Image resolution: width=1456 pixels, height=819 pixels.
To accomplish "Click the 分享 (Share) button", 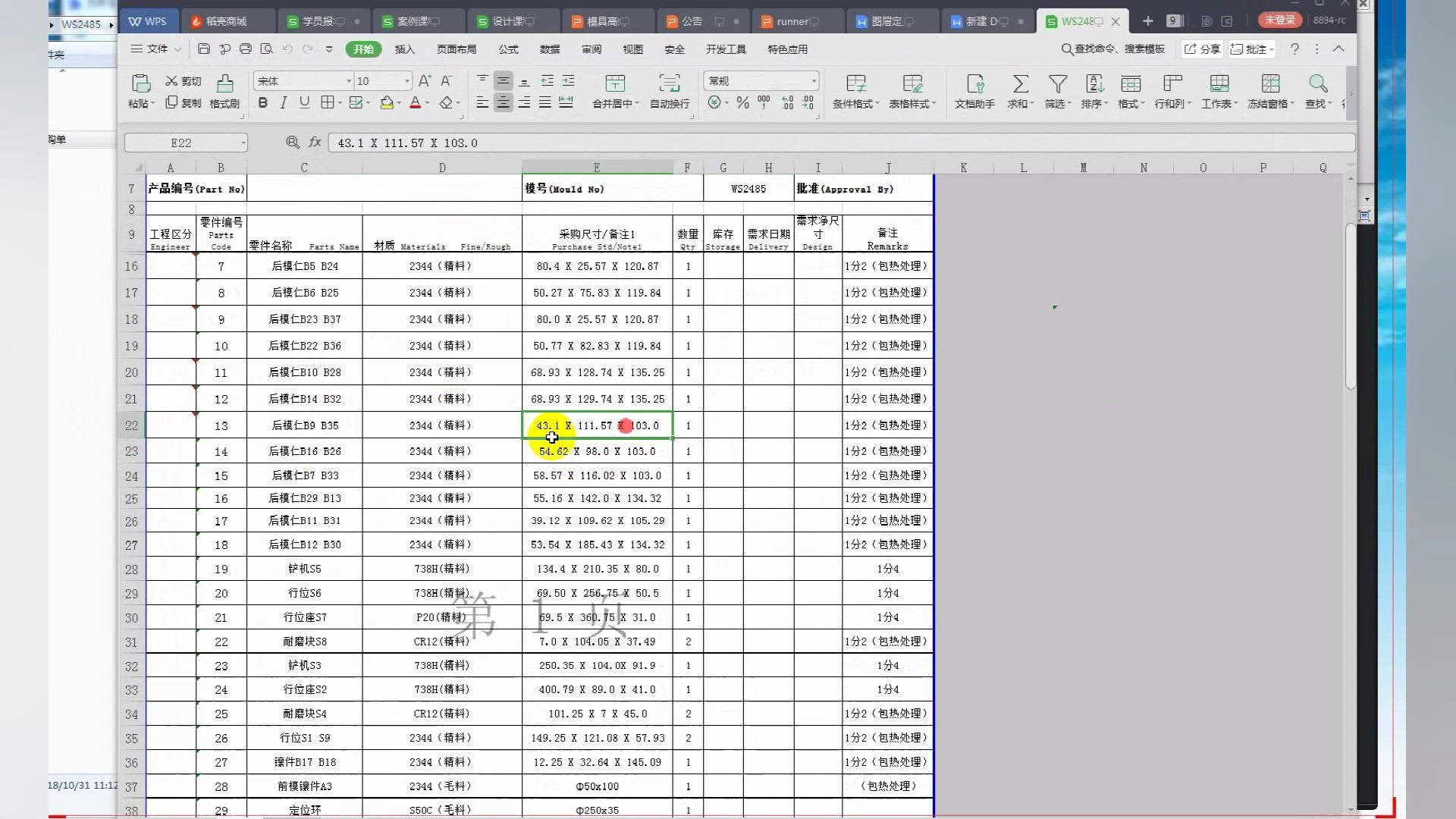I will click(1202, 49).
